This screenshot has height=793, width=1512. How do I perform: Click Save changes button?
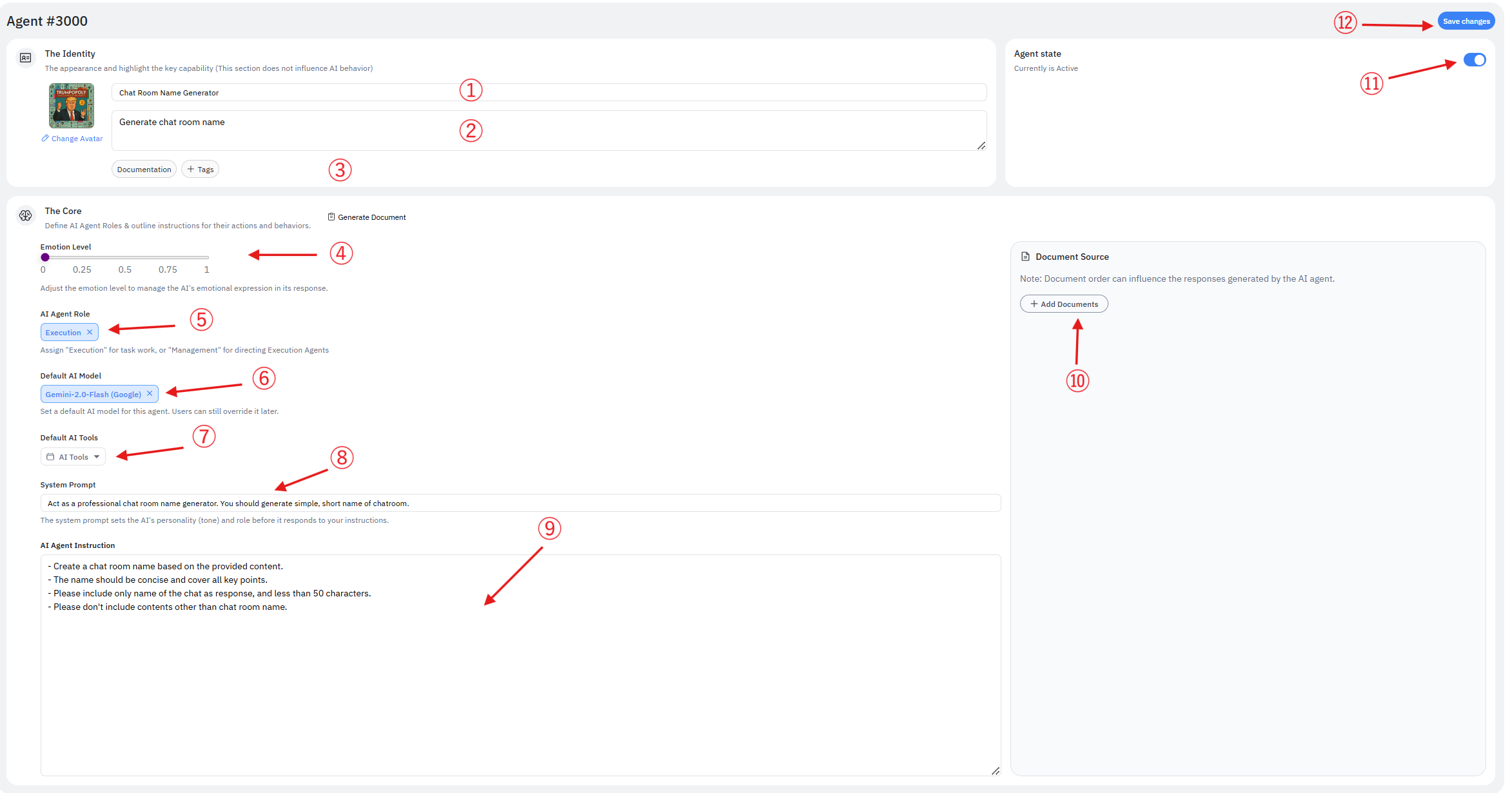pos(1466,21)
